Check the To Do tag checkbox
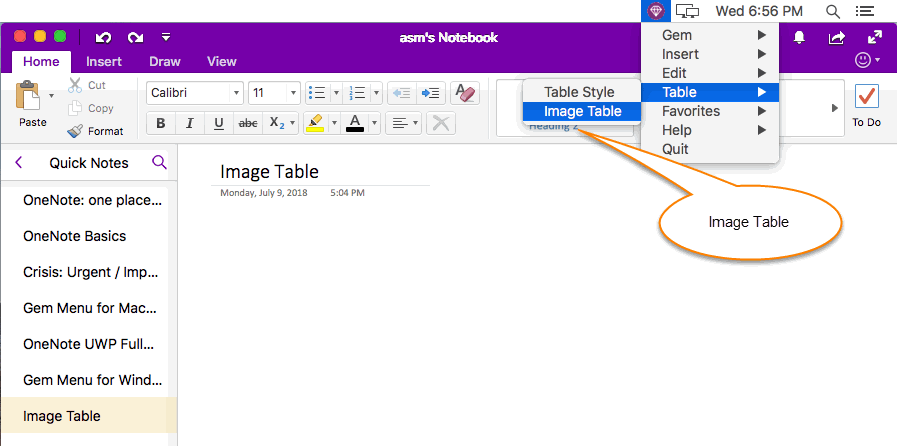 [867, 97]
